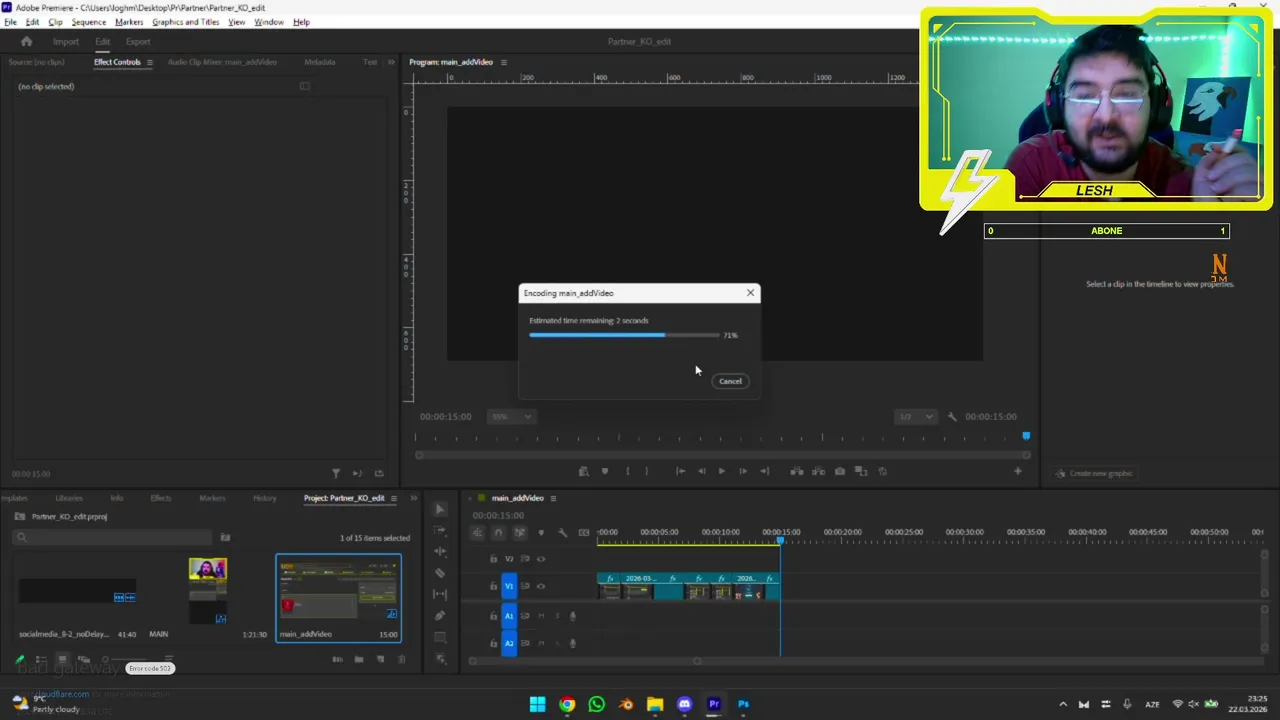Open the Effects panel tab

160,498
